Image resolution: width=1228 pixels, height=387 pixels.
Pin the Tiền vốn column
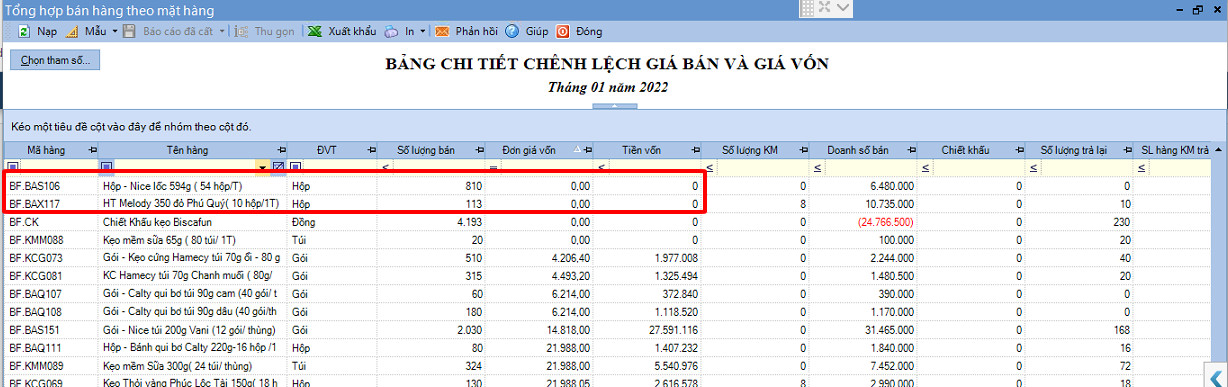[x=696, y=150]
